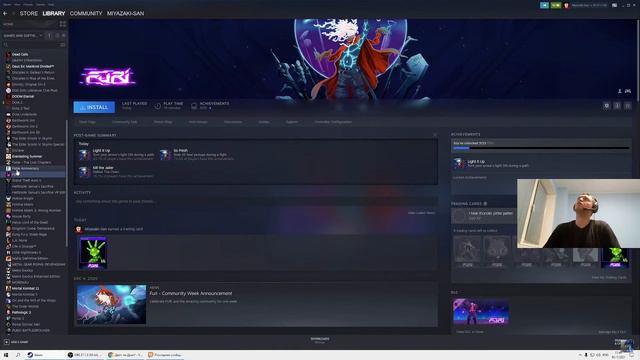Screen dimensions: 640x360
Task: Open the LIBRARY menu
Action: click(x=54, y=13)
